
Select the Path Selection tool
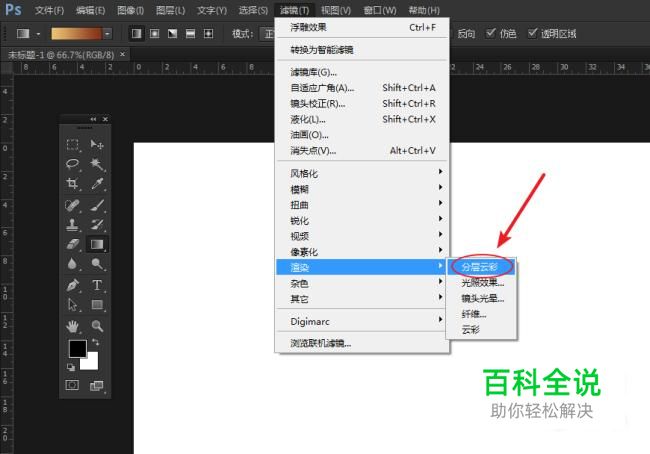pos(73,305)
